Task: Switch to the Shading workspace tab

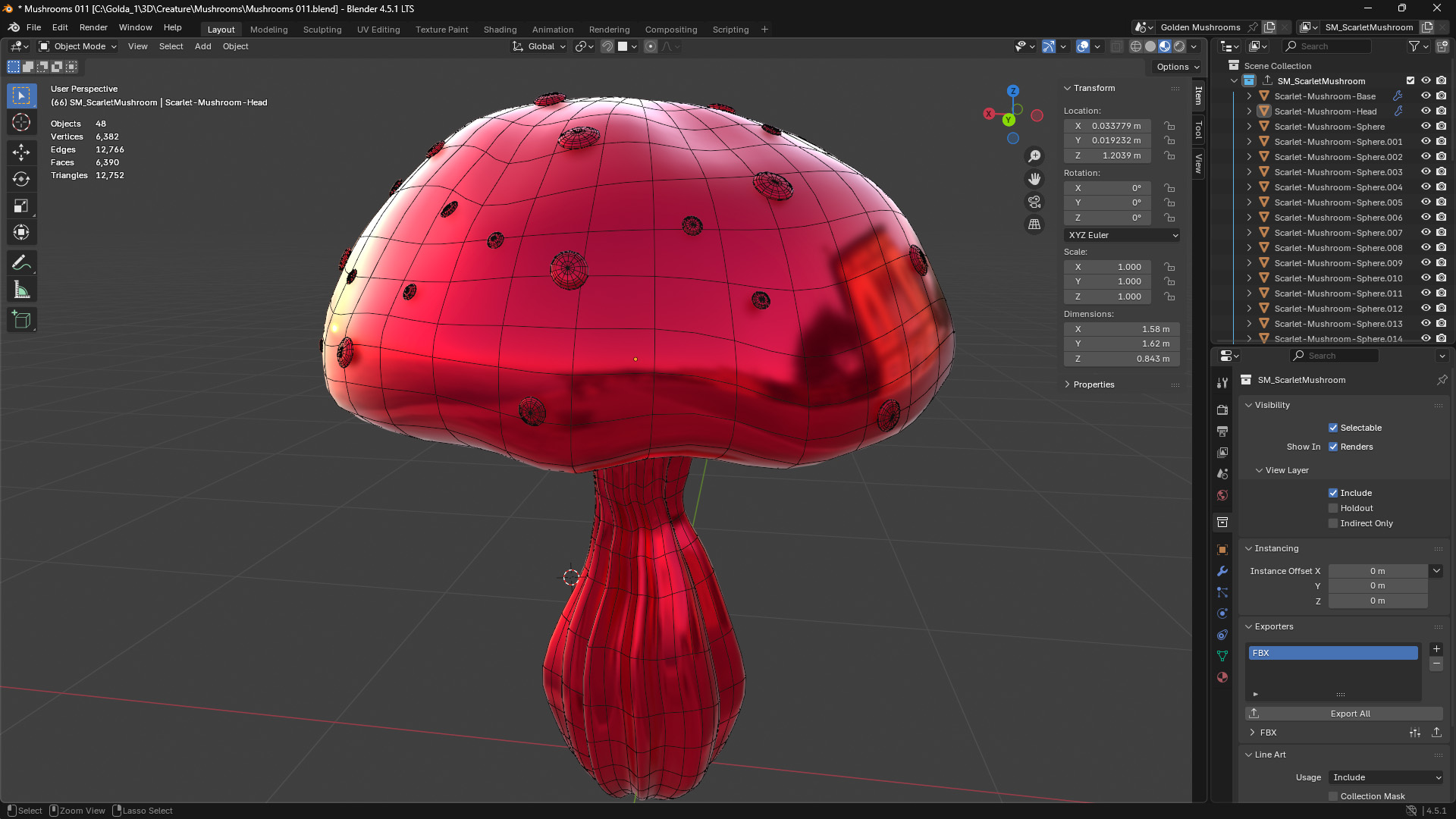Action: pyautogui.click(x=500, y=30)
